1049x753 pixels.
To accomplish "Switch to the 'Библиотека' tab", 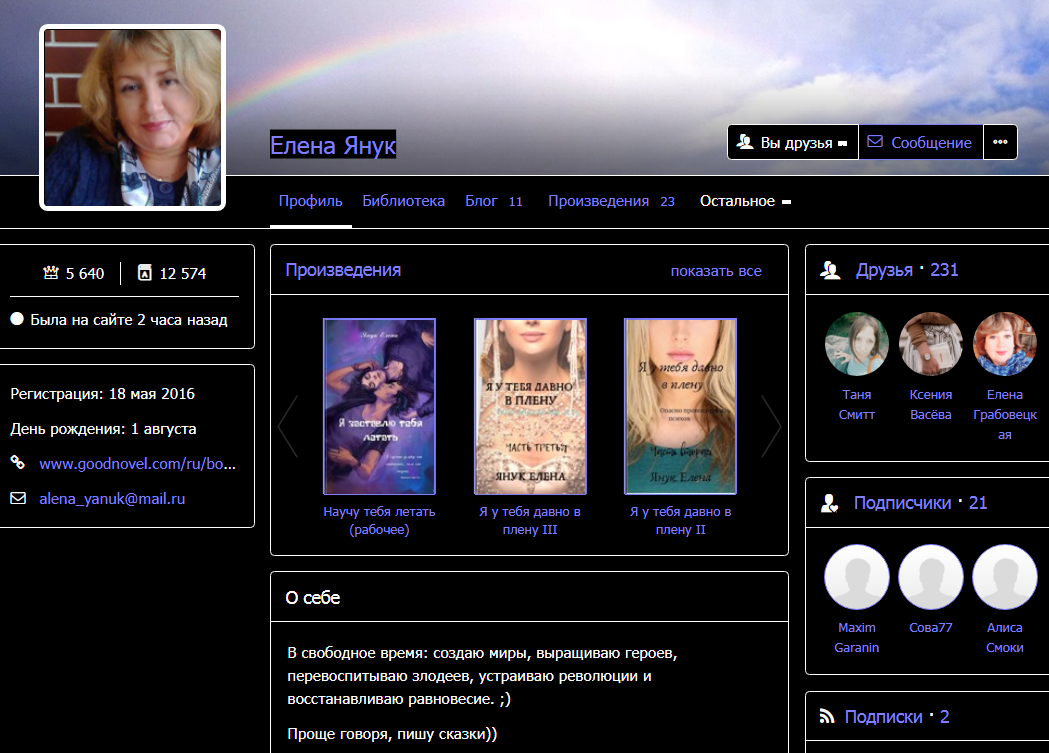I will 403,201.
